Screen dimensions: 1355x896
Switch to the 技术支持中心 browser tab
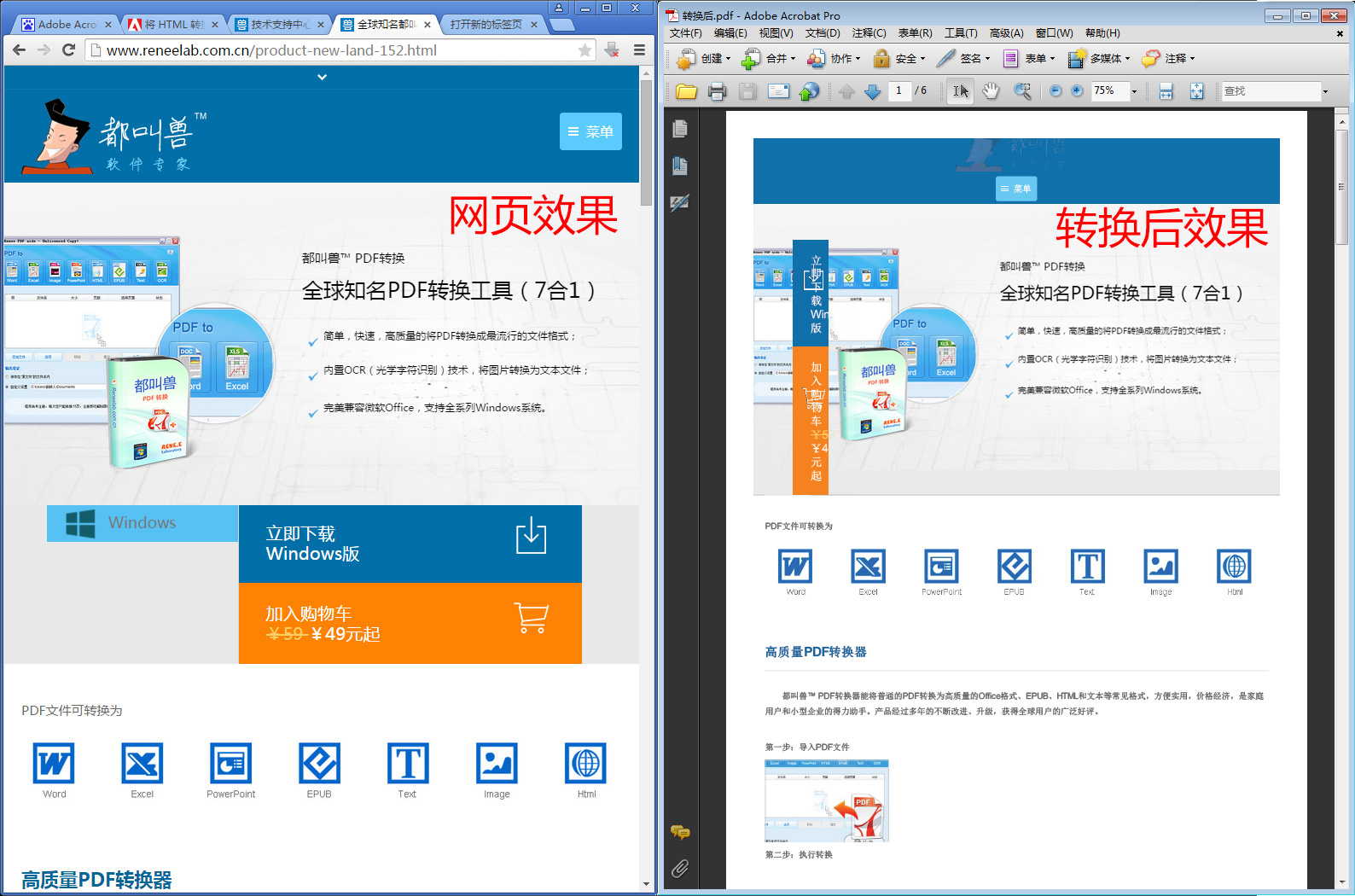pos(280,24)
